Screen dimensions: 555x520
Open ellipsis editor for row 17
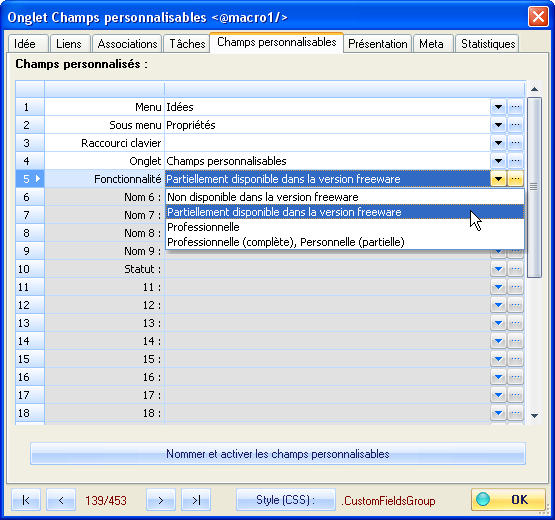click(515, 395)
